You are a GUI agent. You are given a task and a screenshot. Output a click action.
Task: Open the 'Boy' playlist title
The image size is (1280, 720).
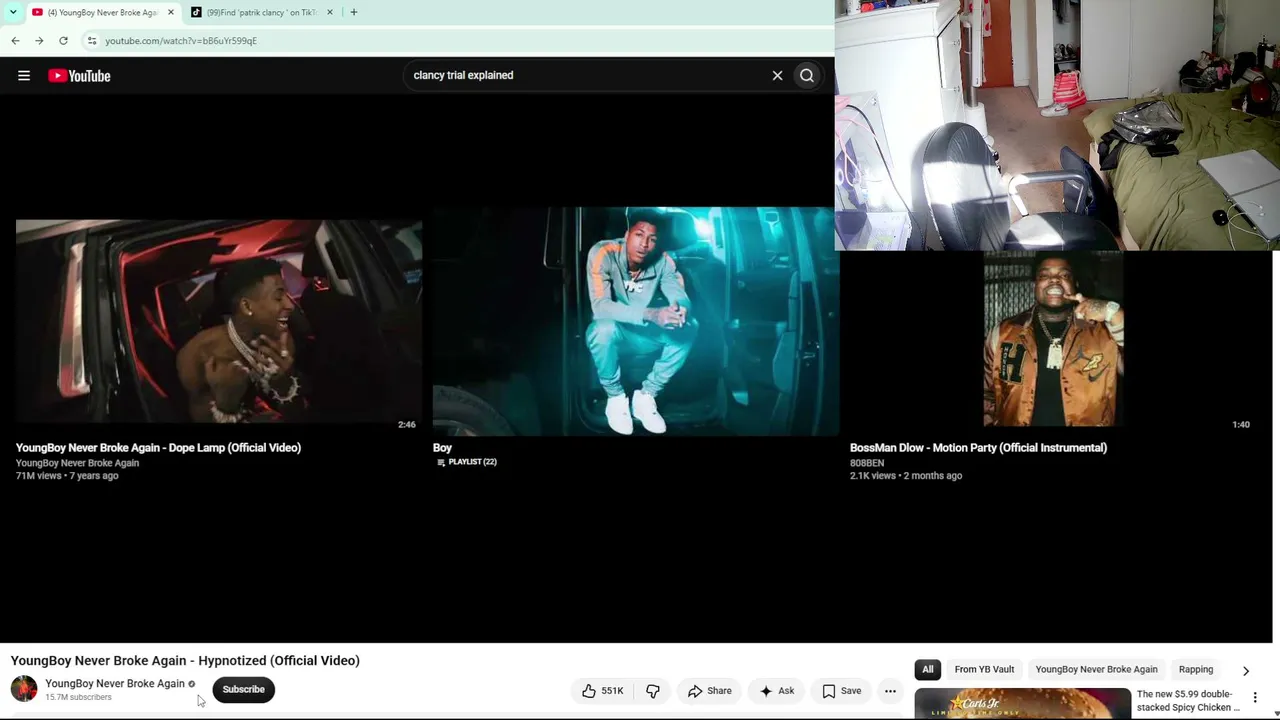pos(442,448)
